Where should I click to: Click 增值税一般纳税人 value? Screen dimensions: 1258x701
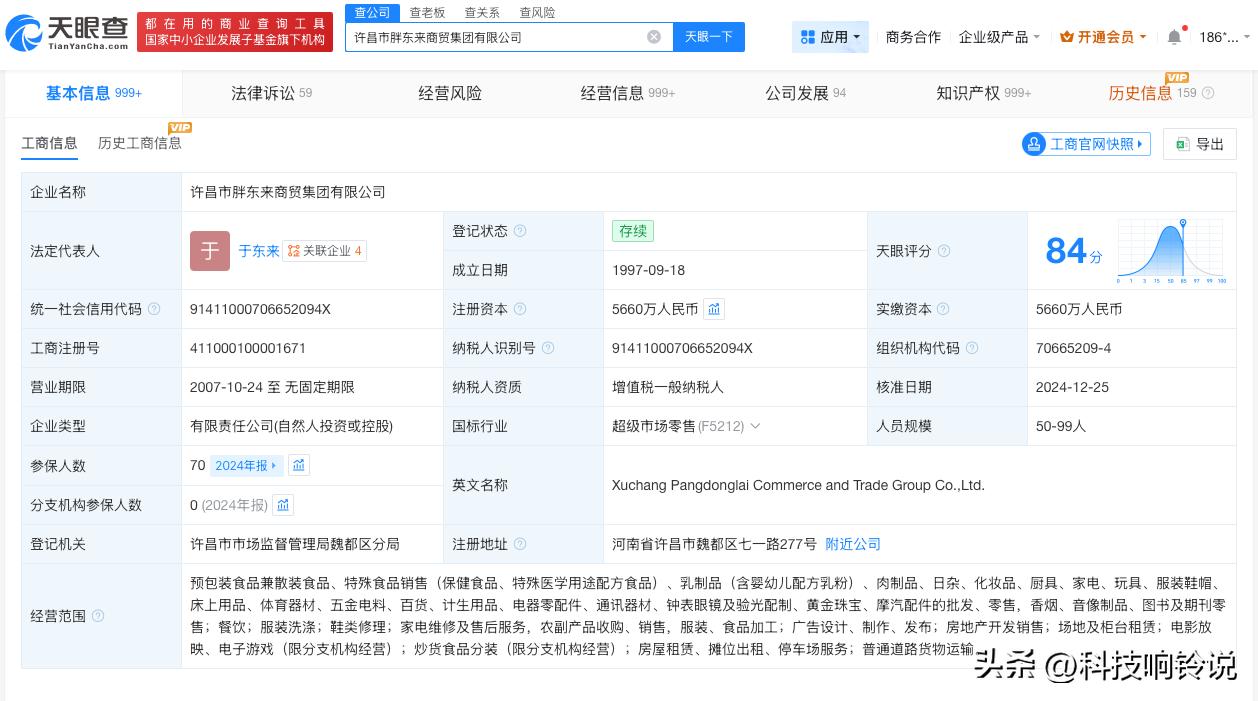(668, 387)
